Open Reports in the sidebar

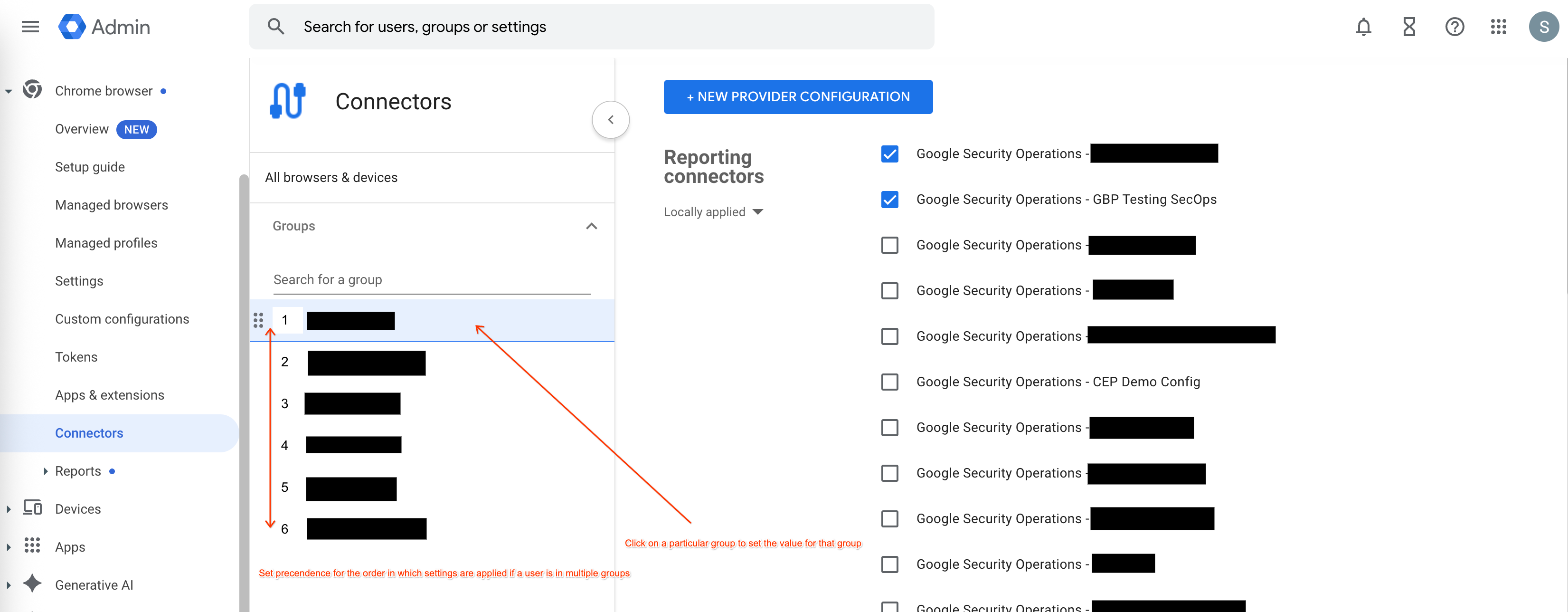tap(78, 471)
